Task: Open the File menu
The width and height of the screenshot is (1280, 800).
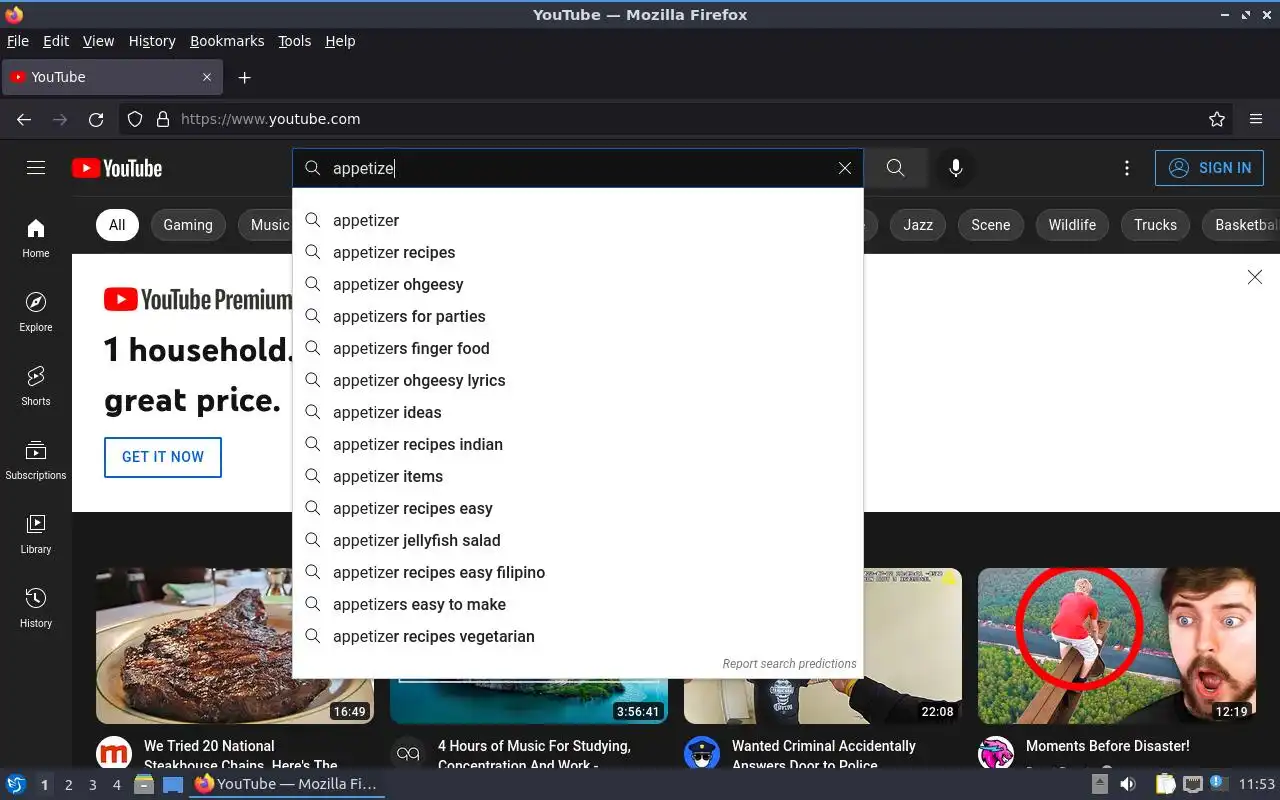Action: coord(17,41)
